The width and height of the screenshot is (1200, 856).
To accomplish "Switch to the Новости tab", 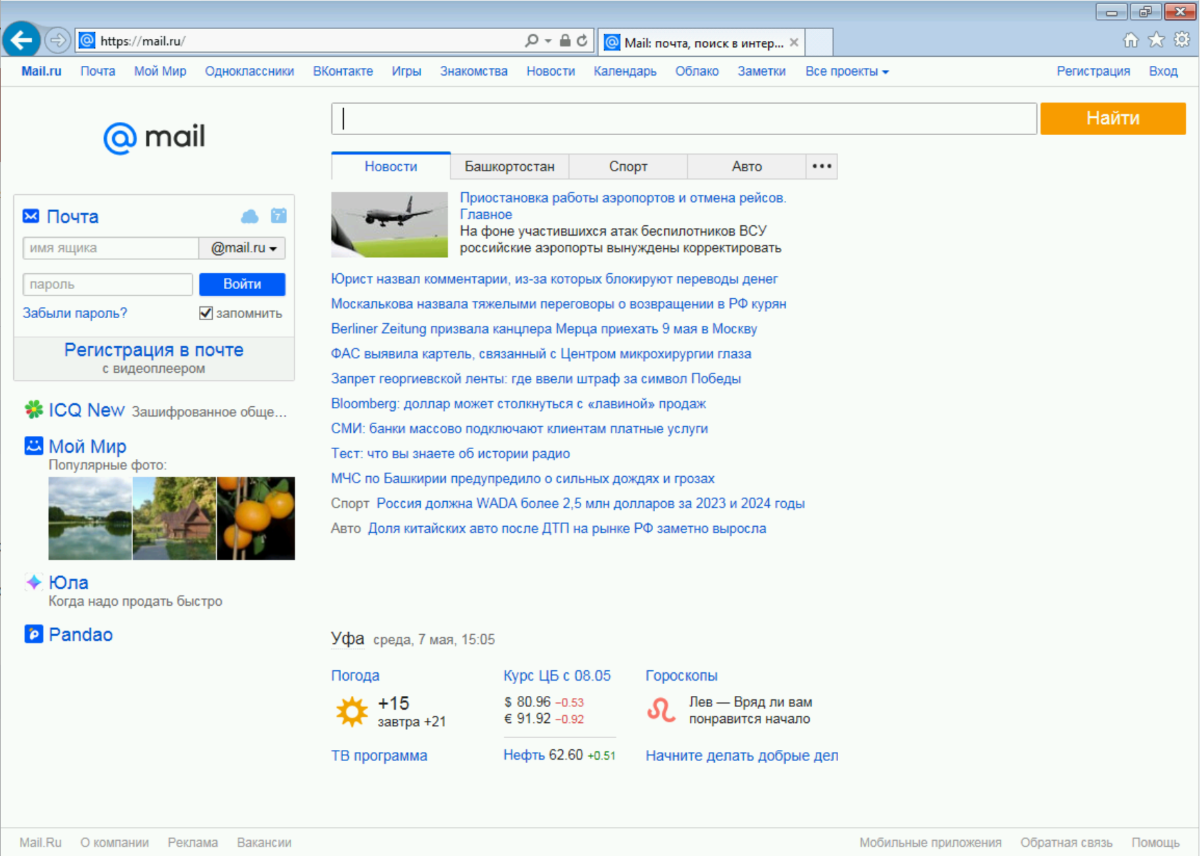I will 391,166.
